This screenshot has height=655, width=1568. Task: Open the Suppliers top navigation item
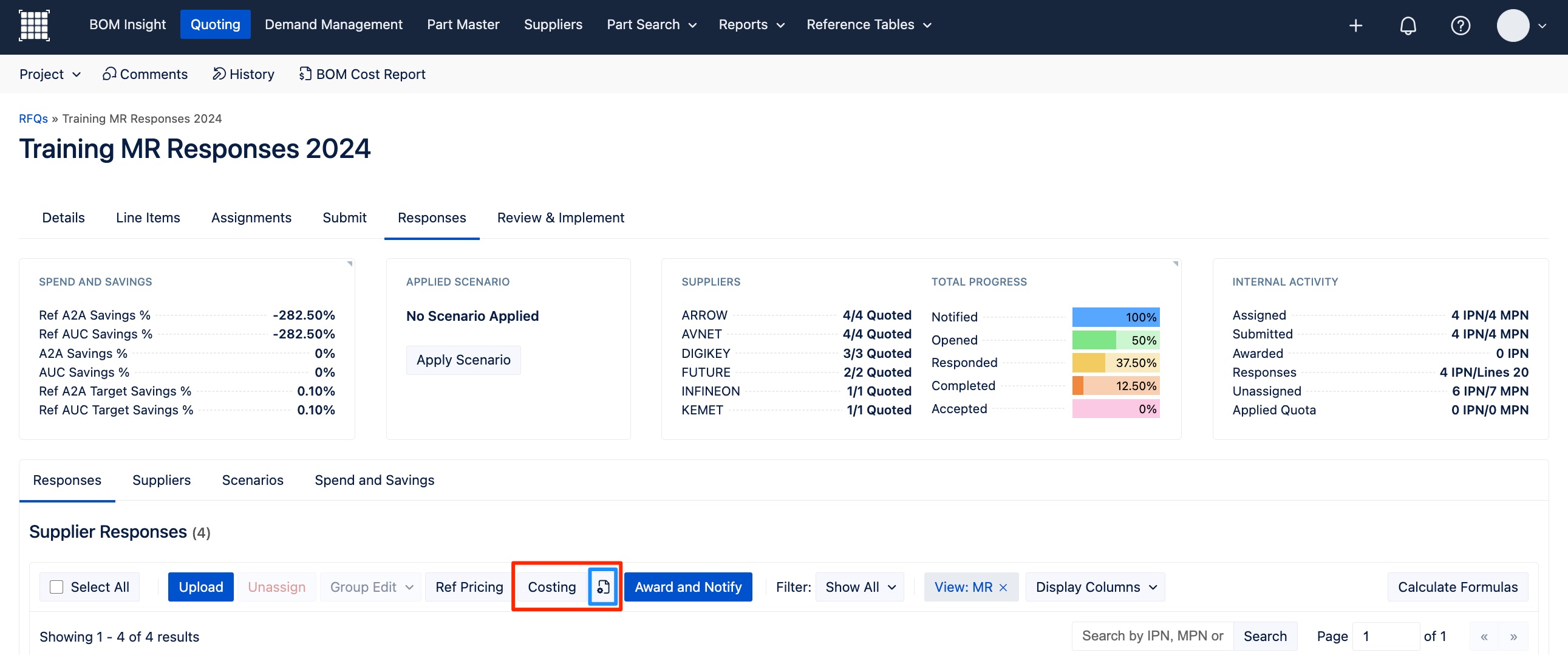coord(553,24)
